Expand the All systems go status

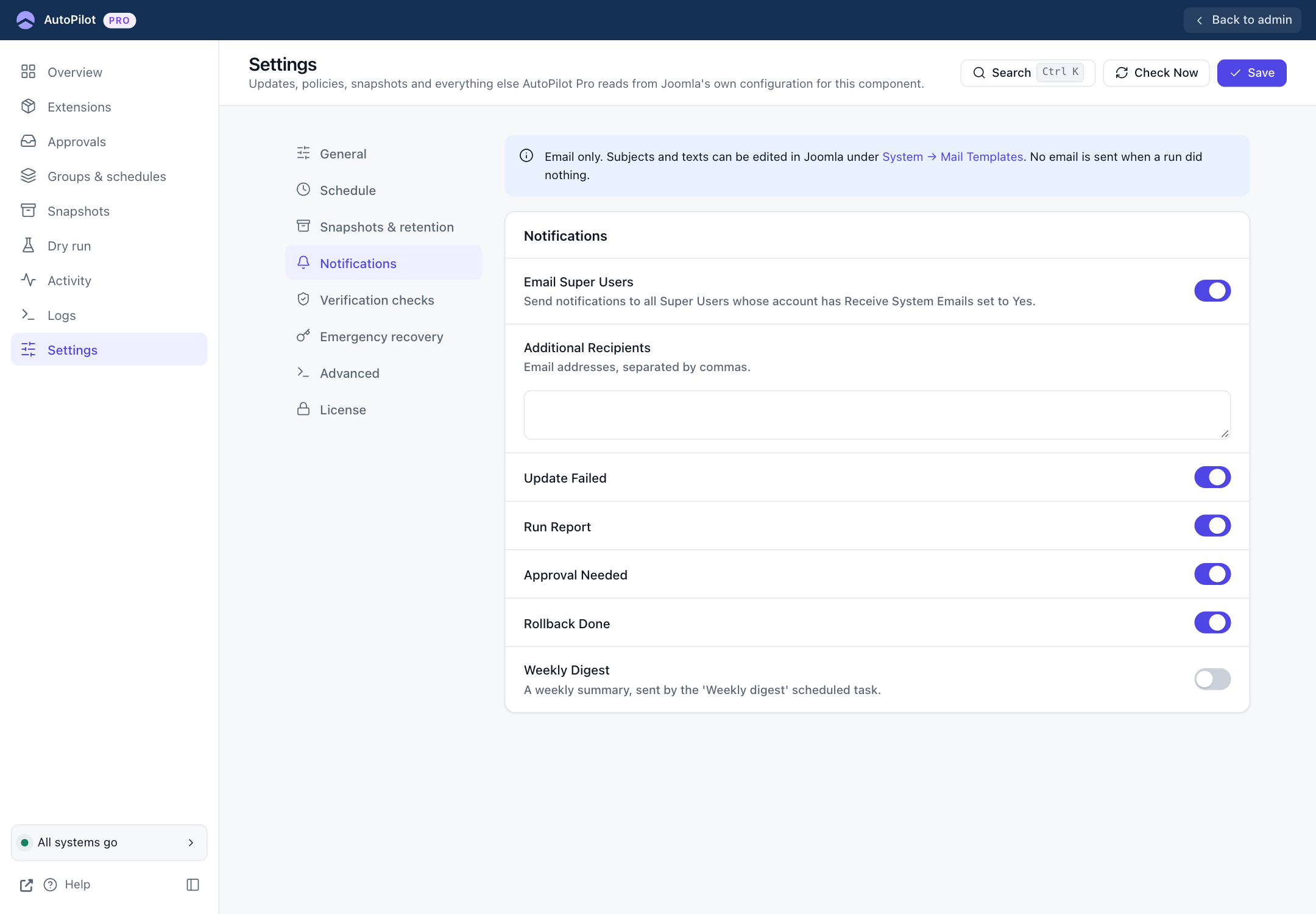109,843
